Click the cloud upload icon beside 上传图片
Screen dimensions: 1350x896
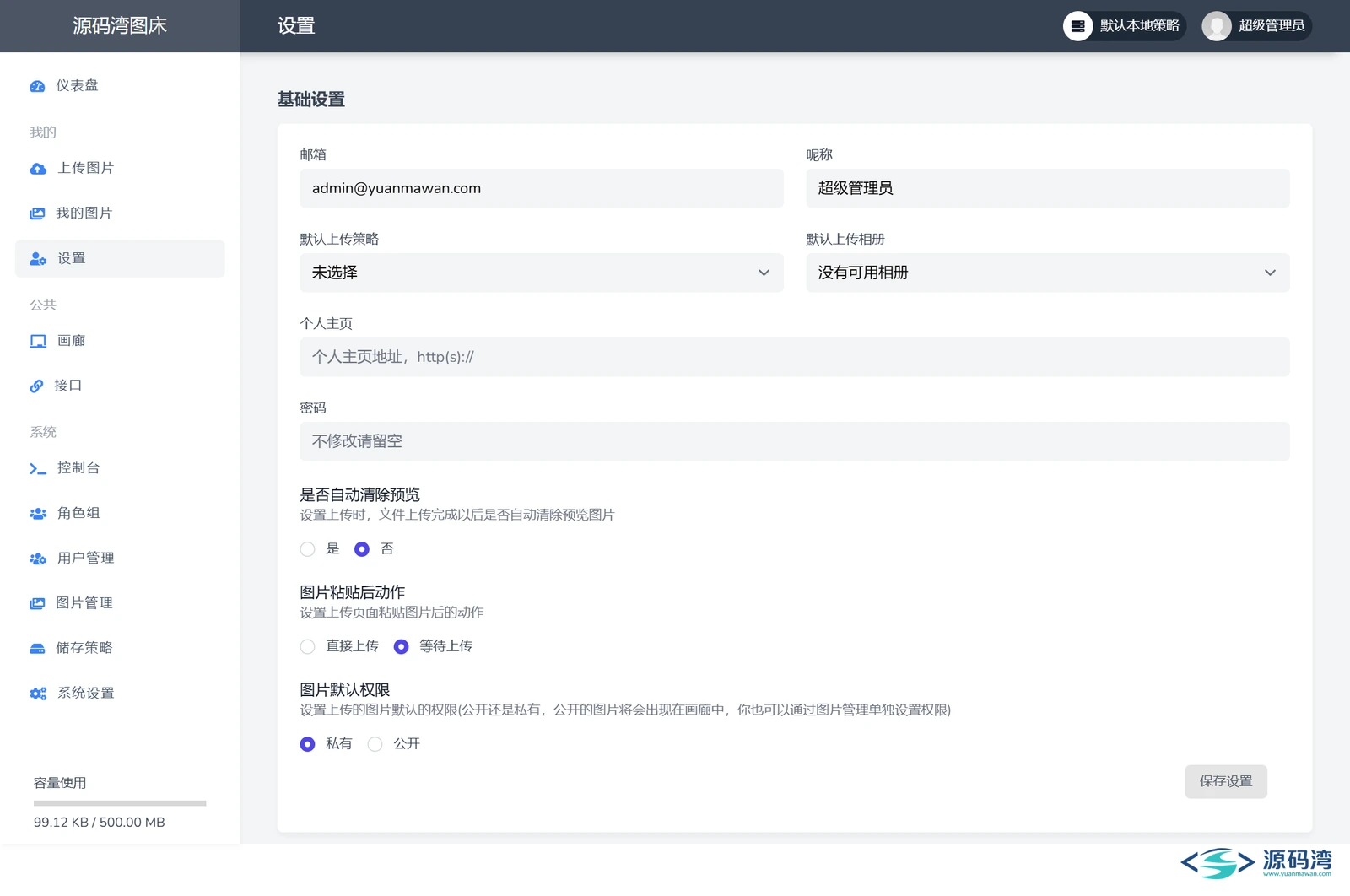coord(38,169)
